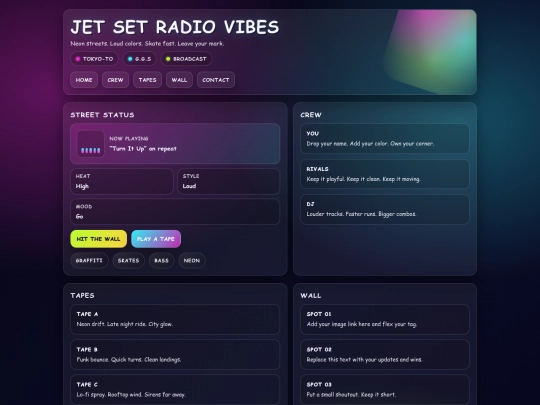Click the HIT THE WALL button
The image size is (540, 405).
point(98,239)
